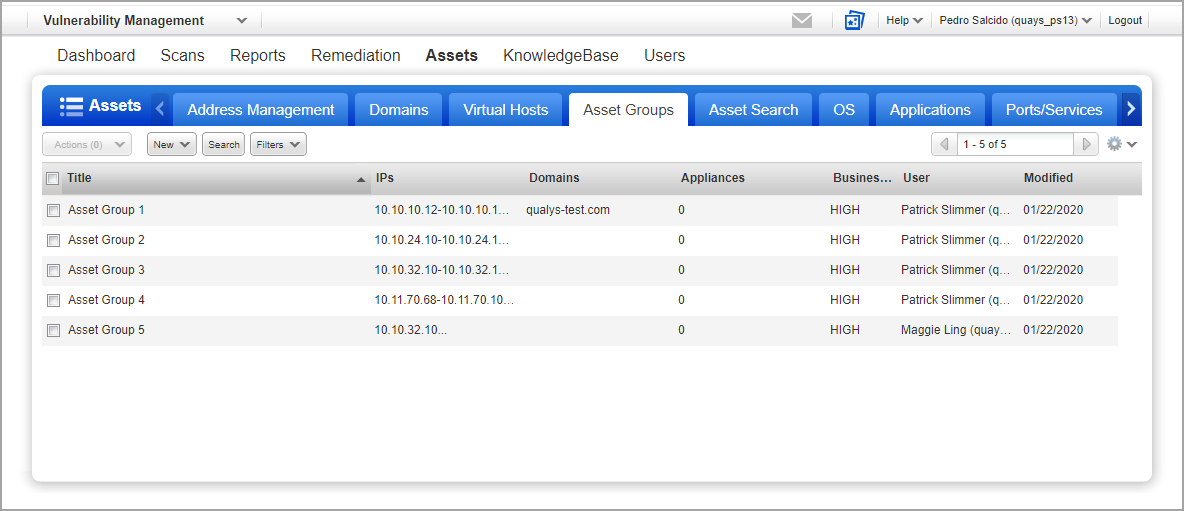
Task: Open the KnowledgeBase menu
Action: tap(561, 56)
